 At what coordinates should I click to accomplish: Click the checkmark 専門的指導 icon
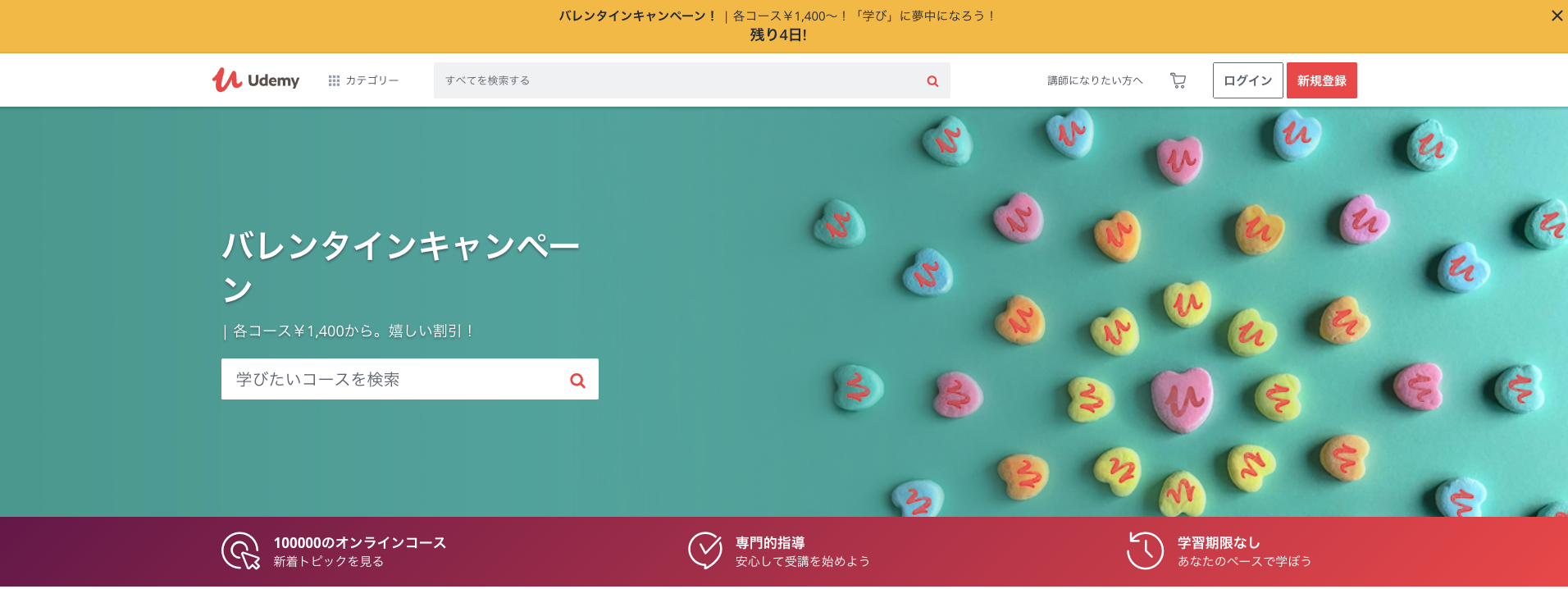click(704, 550)
